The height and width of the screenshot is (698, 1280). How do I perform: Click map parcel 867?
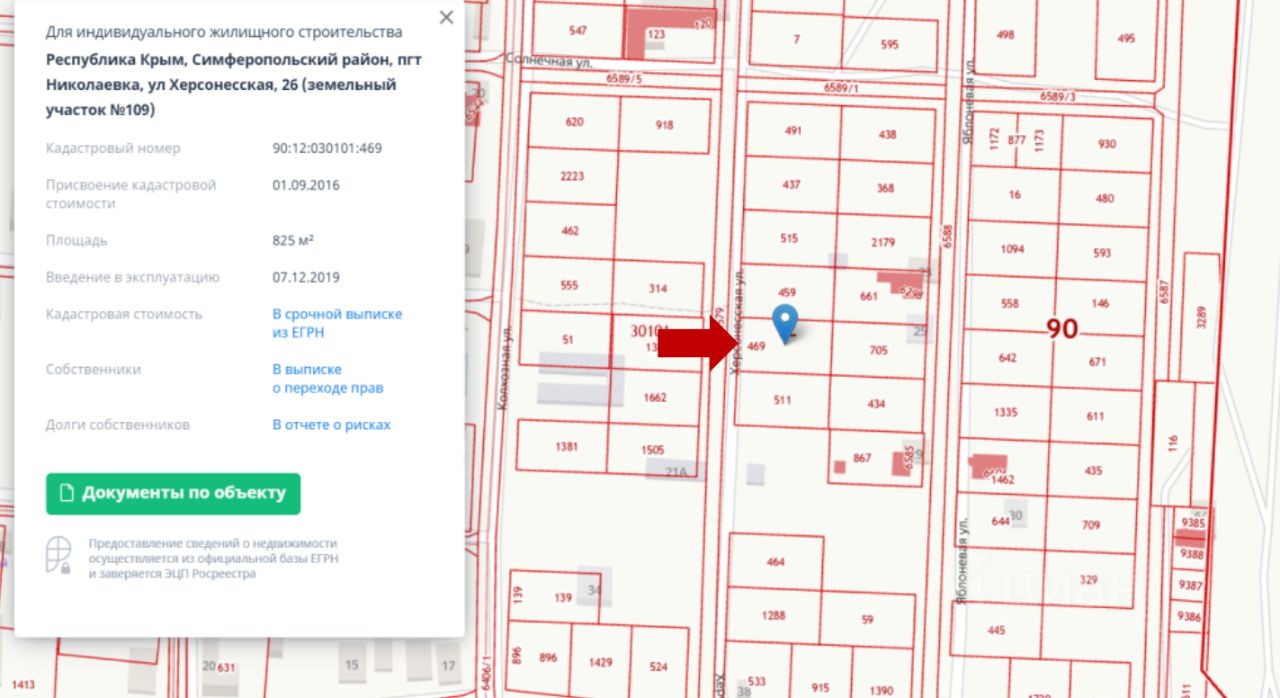(x=862, y=459)
